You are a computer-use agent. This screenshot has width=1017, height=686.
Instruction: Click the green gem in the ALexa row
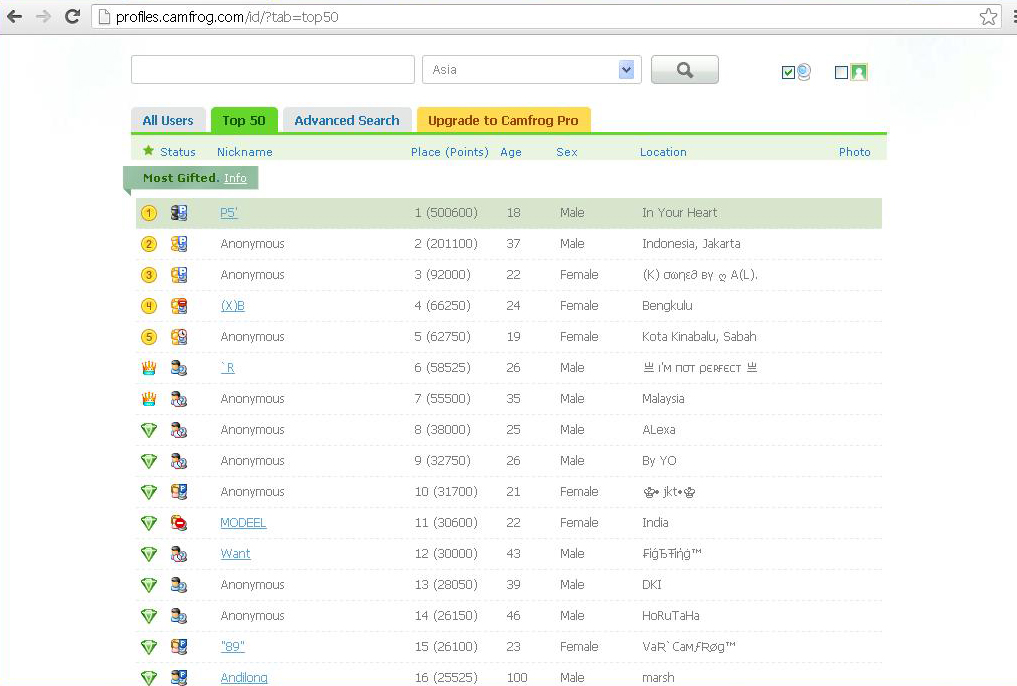click(149, 430)
